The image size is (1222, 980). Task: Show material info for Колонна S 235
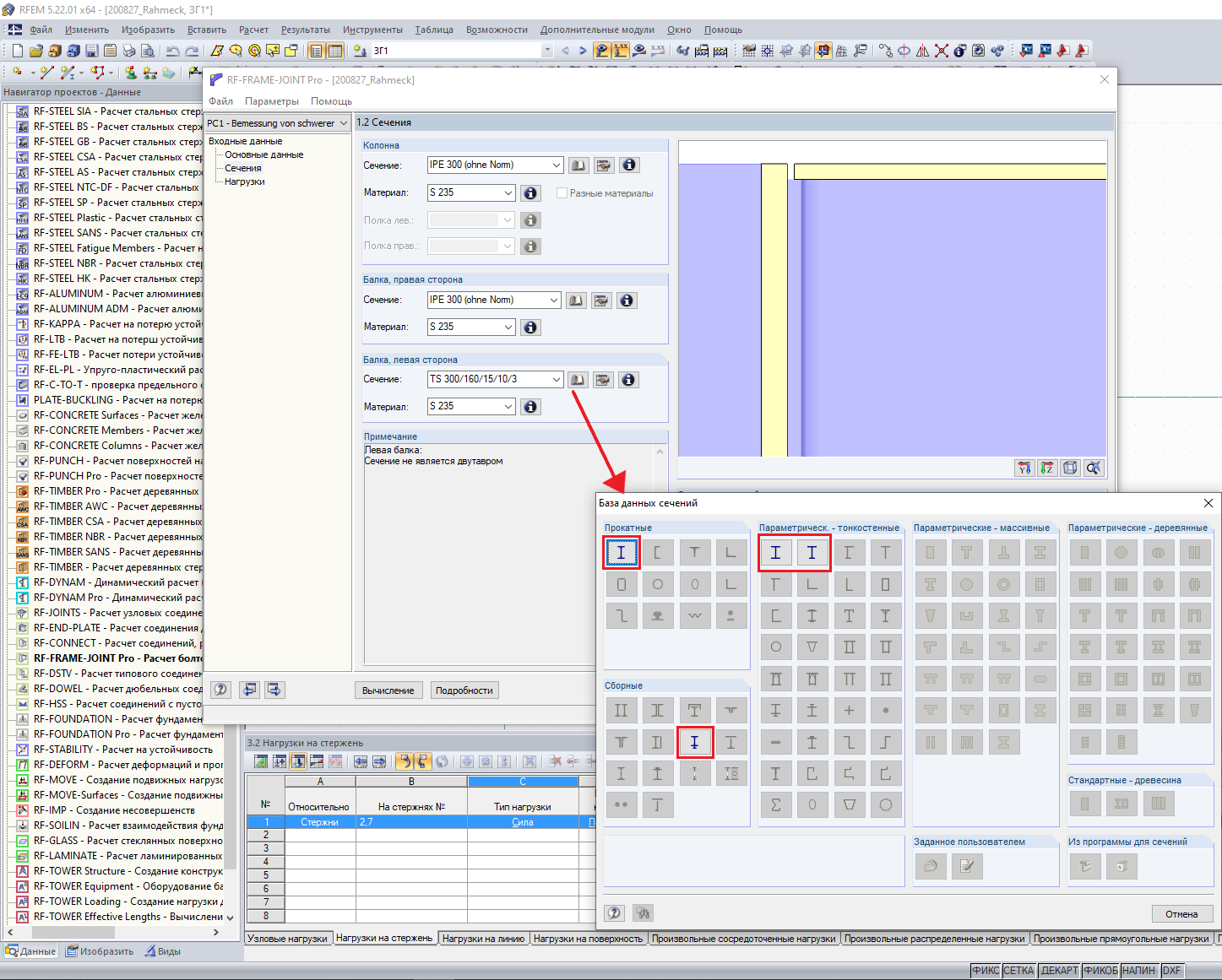click(x=530, y=193)
